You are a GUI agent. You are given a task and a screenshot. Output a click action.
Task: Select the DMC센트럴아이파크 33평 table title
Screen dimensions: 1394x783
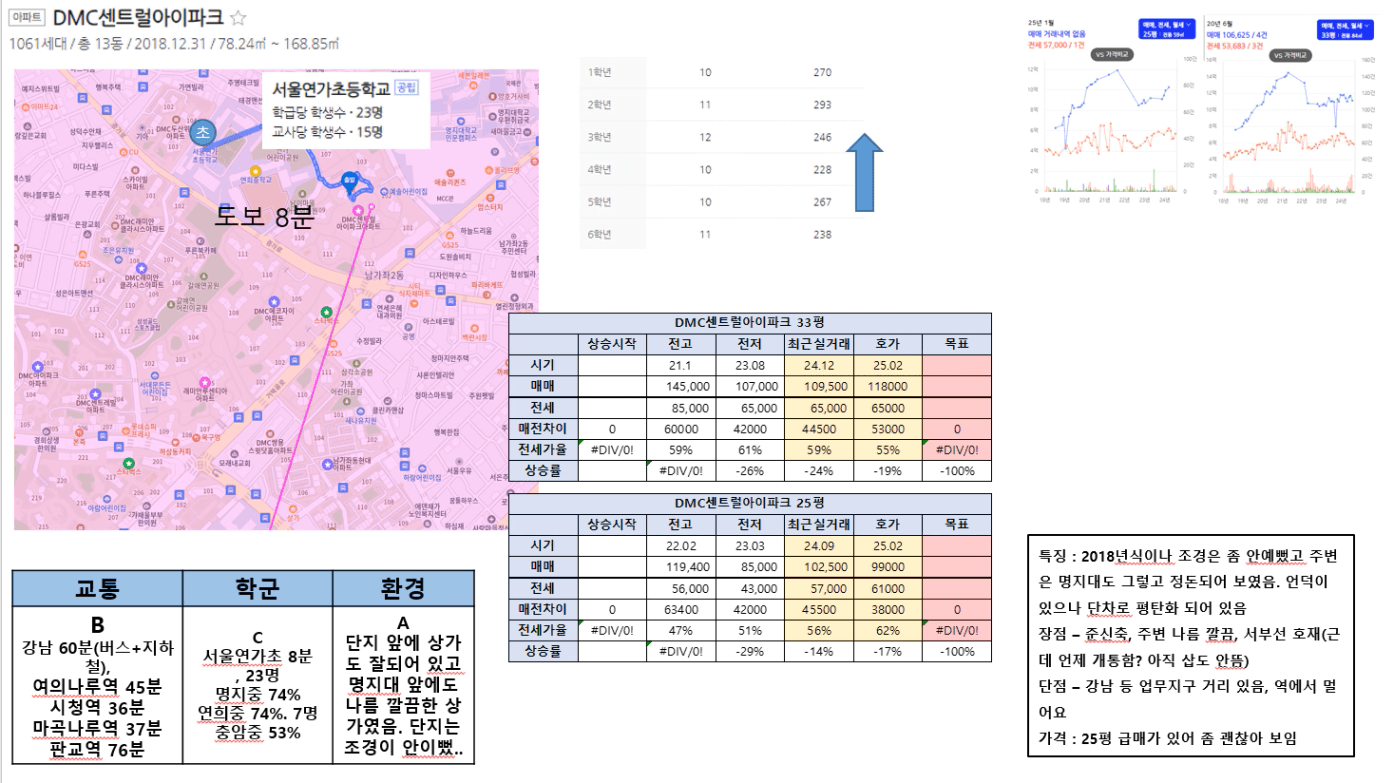(749, 322)
